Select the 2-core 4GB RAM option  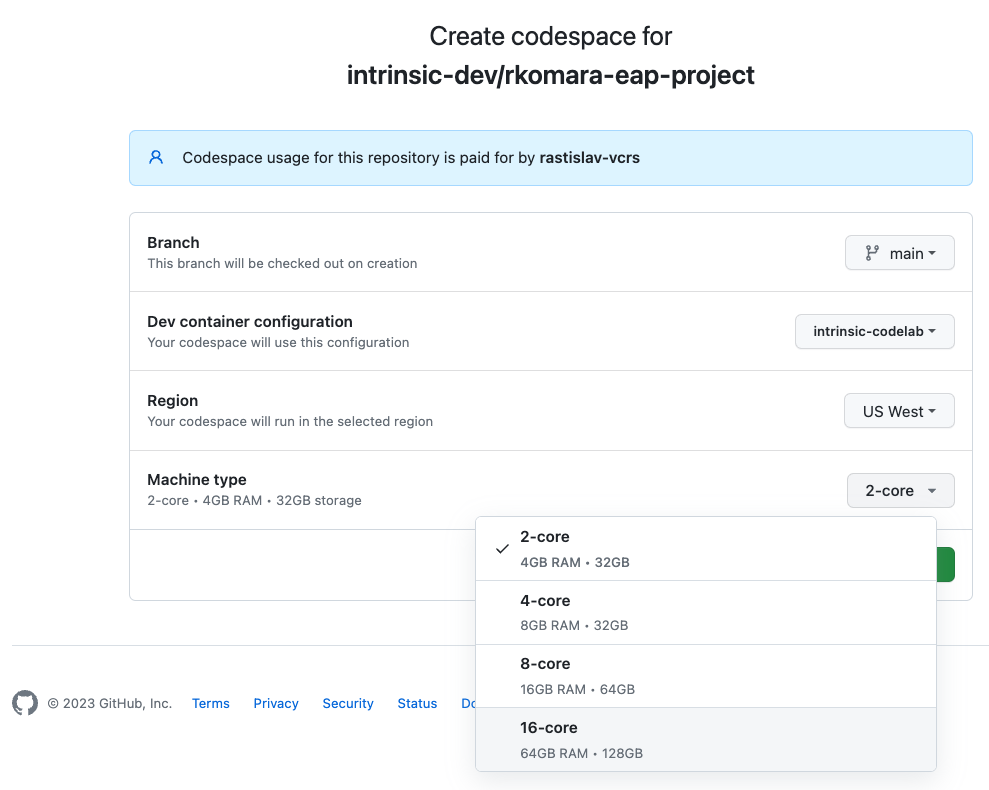705,548
